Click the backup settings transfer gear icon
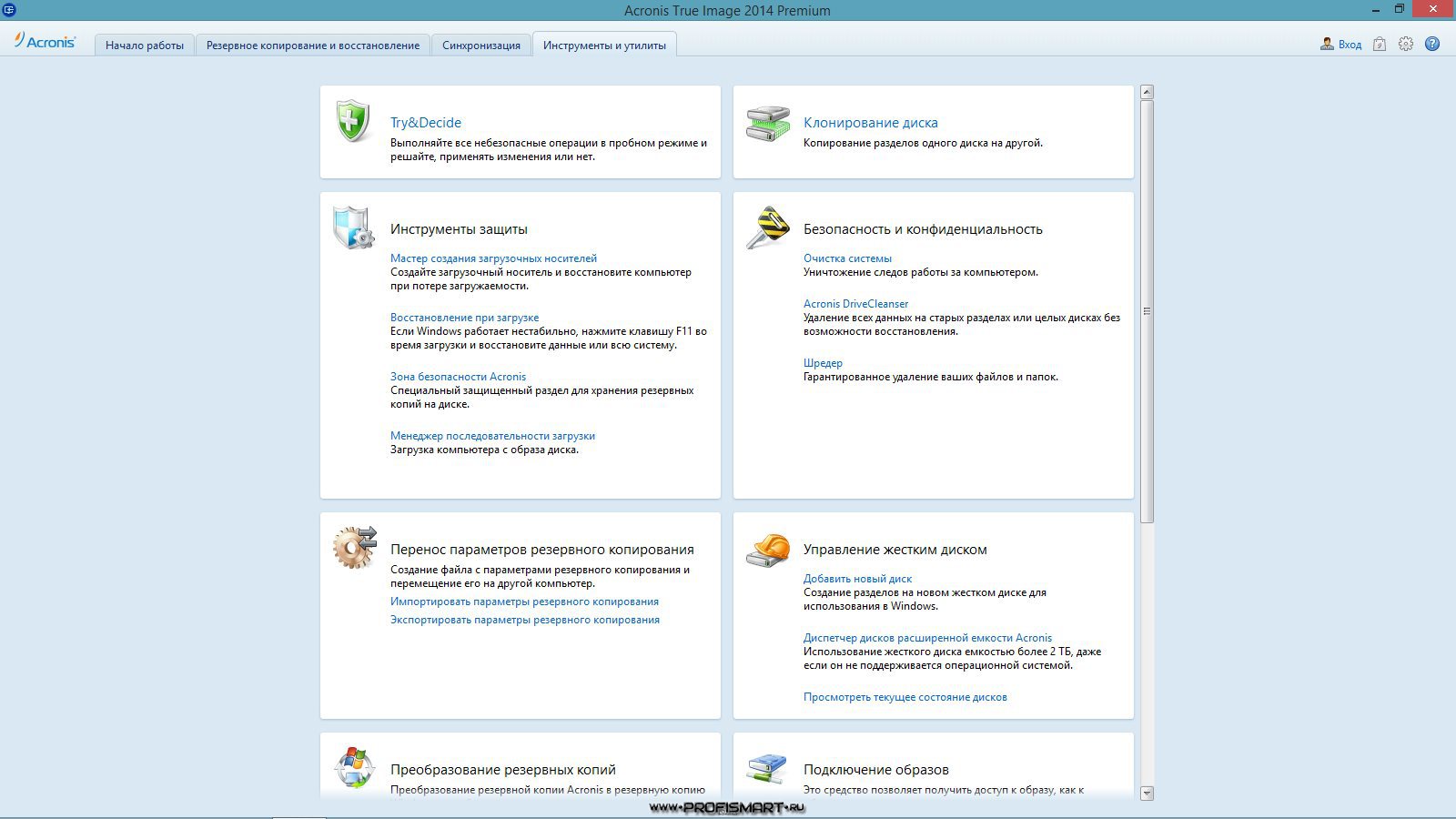 pyautogui.click(x=354, y=548)
